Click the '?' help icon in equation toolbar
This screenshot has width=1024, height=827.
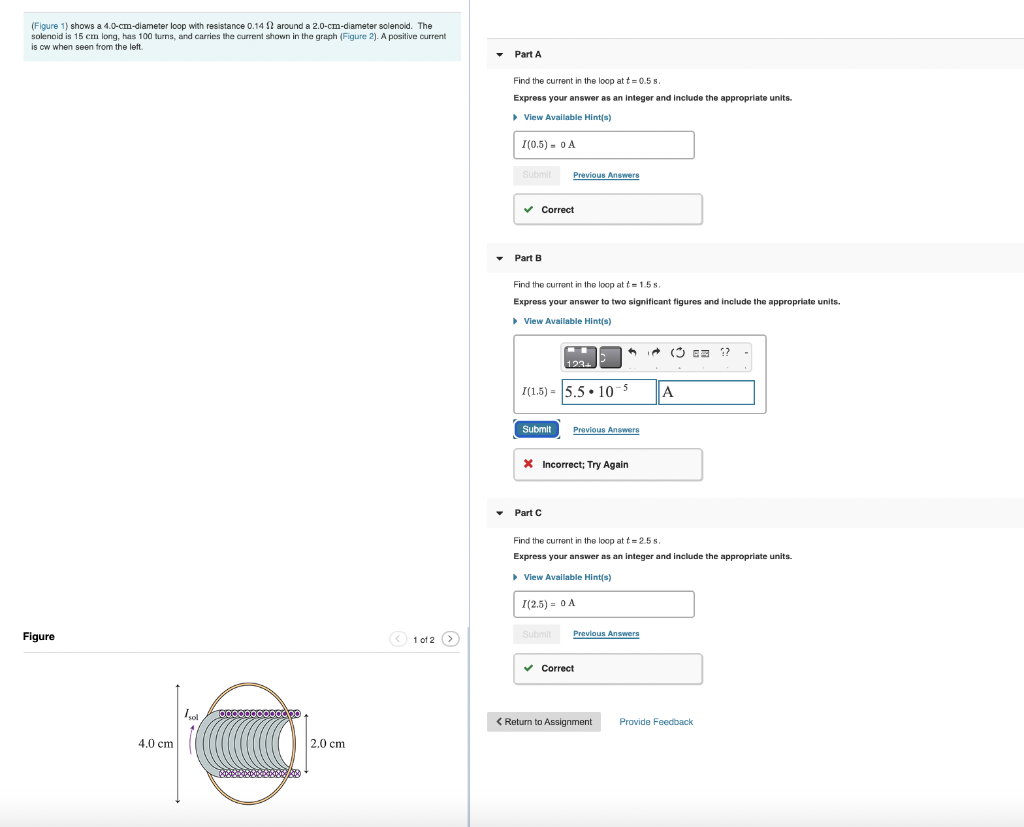pos(724,352)
